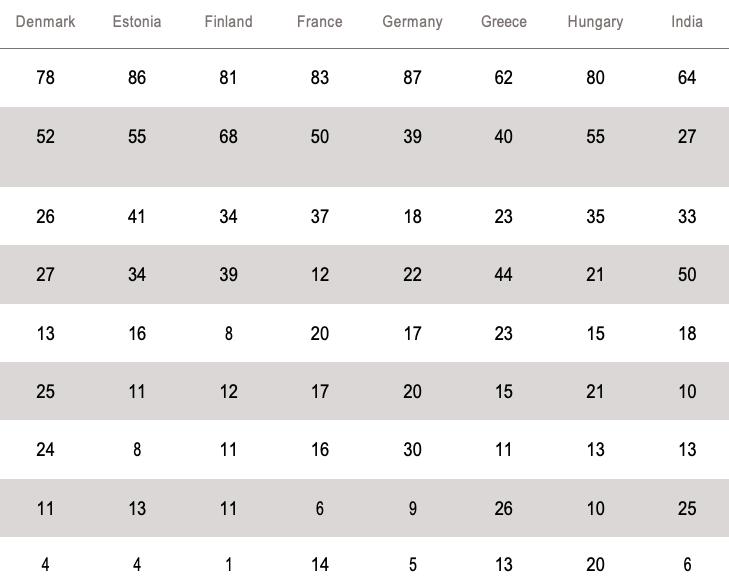Click the Hungary column header

coord(595,22)
